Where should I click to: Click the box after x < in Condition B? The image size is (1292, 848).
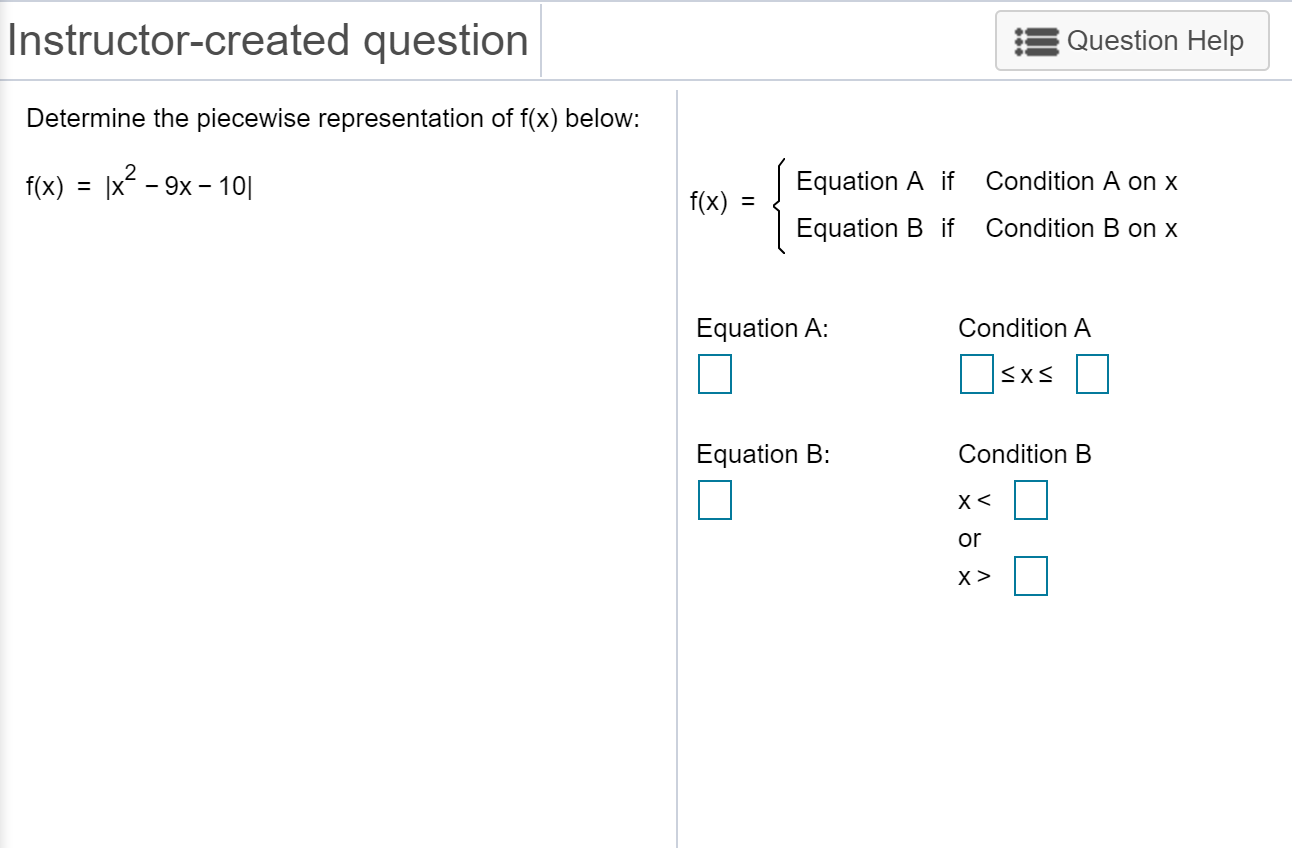1030,501
